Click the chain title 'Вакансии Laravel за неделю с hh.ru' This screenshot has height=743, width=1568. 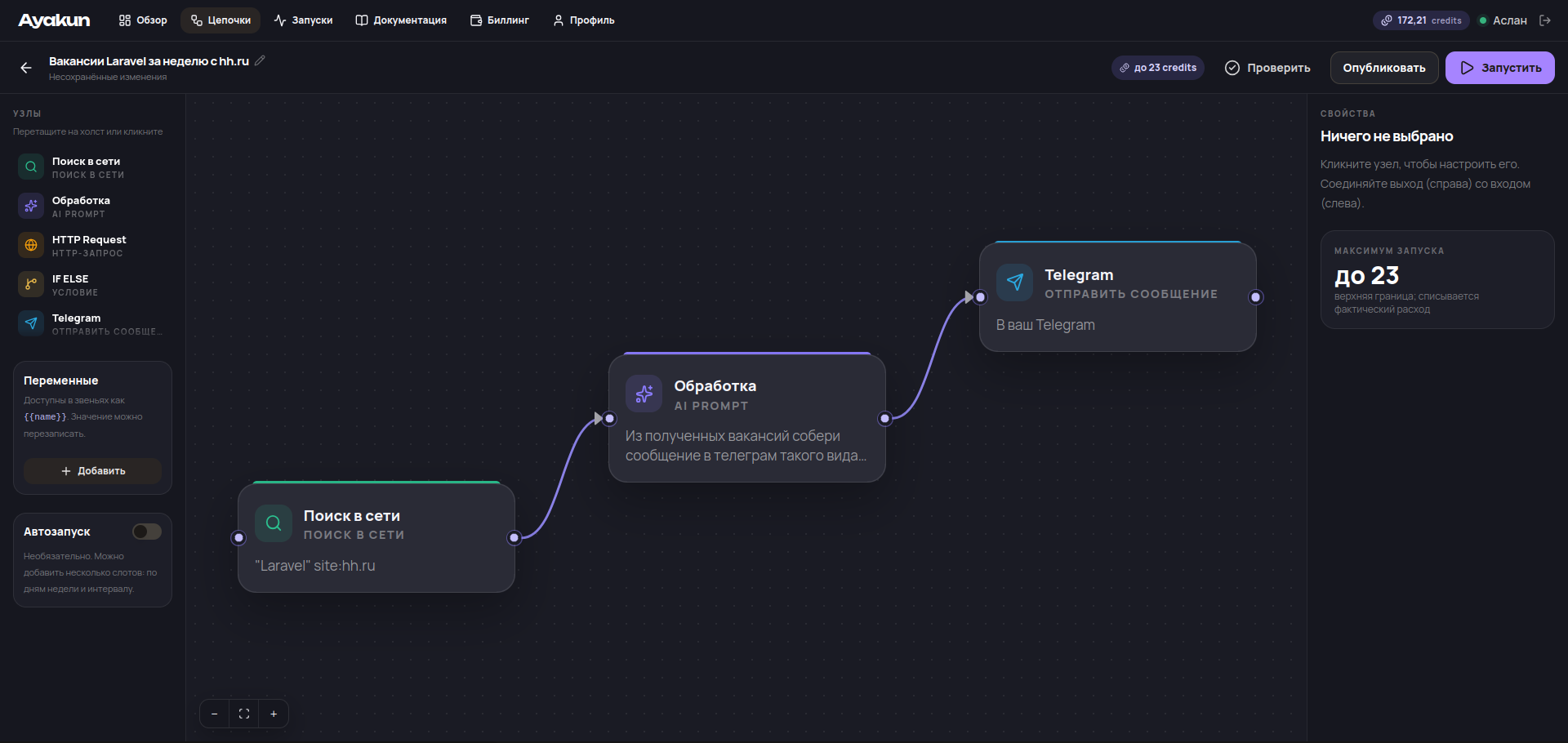click(149, 61)
